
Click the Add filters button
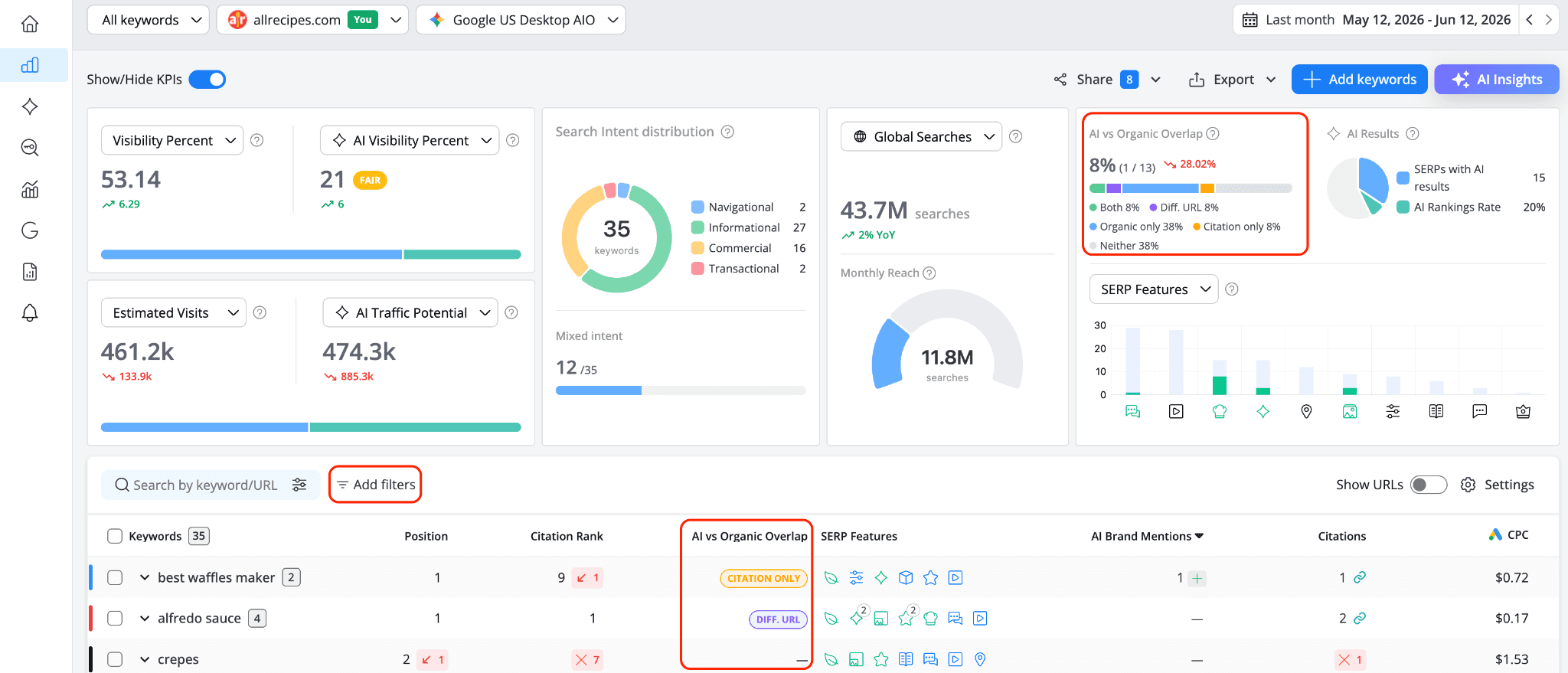coord(376,485)
